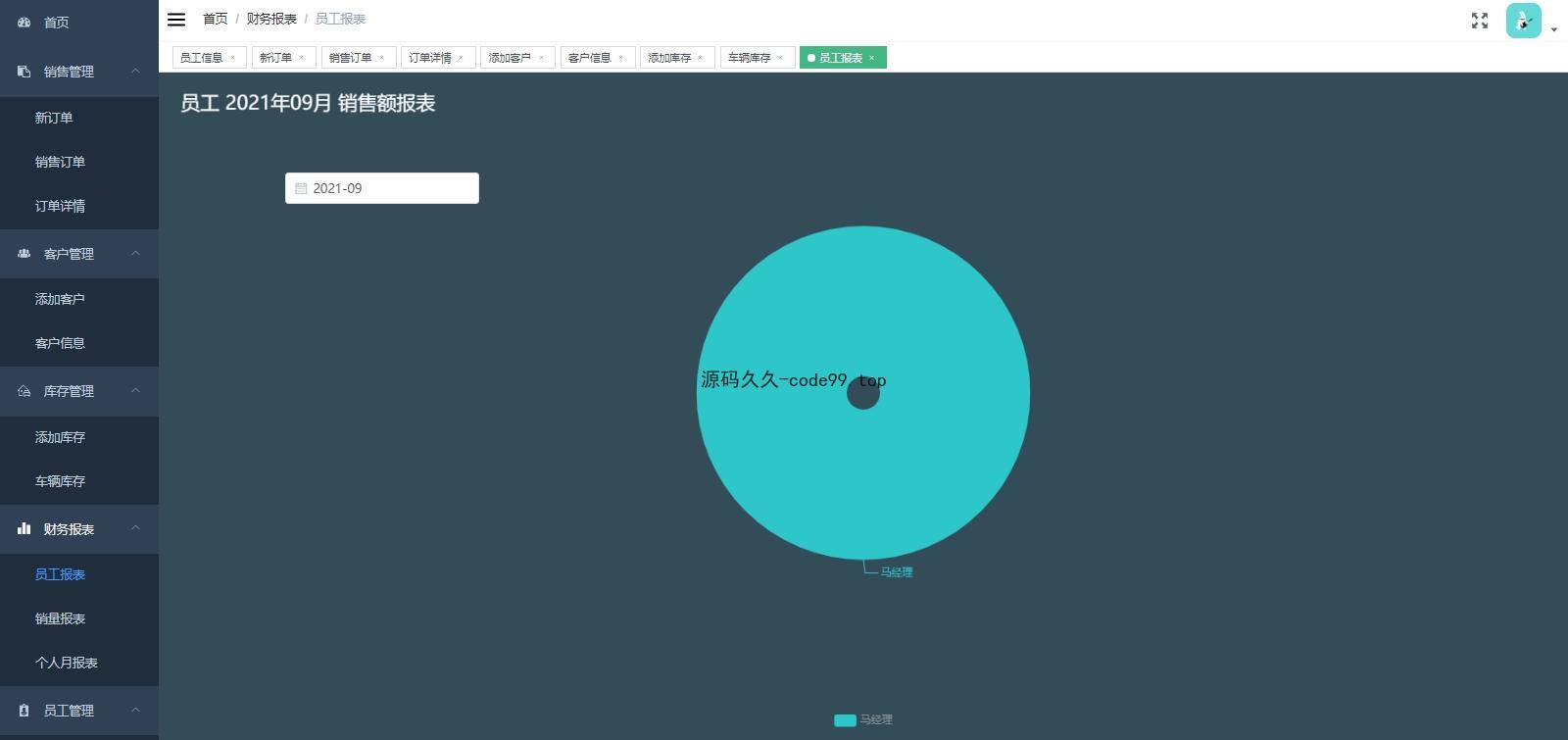1568x740 pixels.
Task: Close the 客户信息 tab
Action: [x=620, y=58]
